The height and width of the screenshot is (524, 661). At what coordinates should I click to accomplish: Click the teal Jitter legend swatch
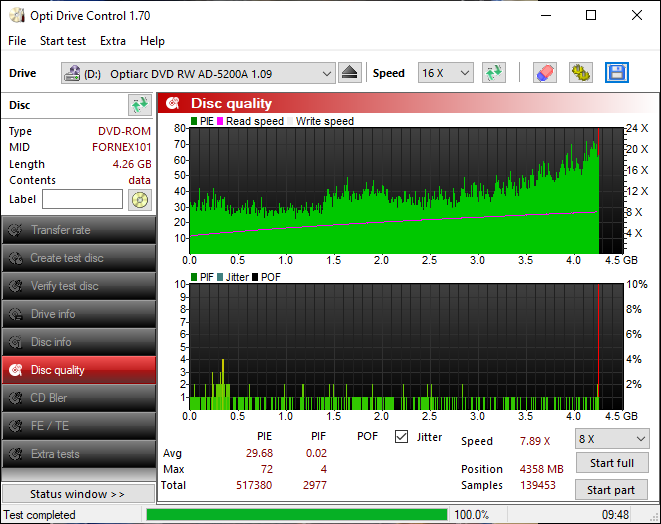pos(220,277)
